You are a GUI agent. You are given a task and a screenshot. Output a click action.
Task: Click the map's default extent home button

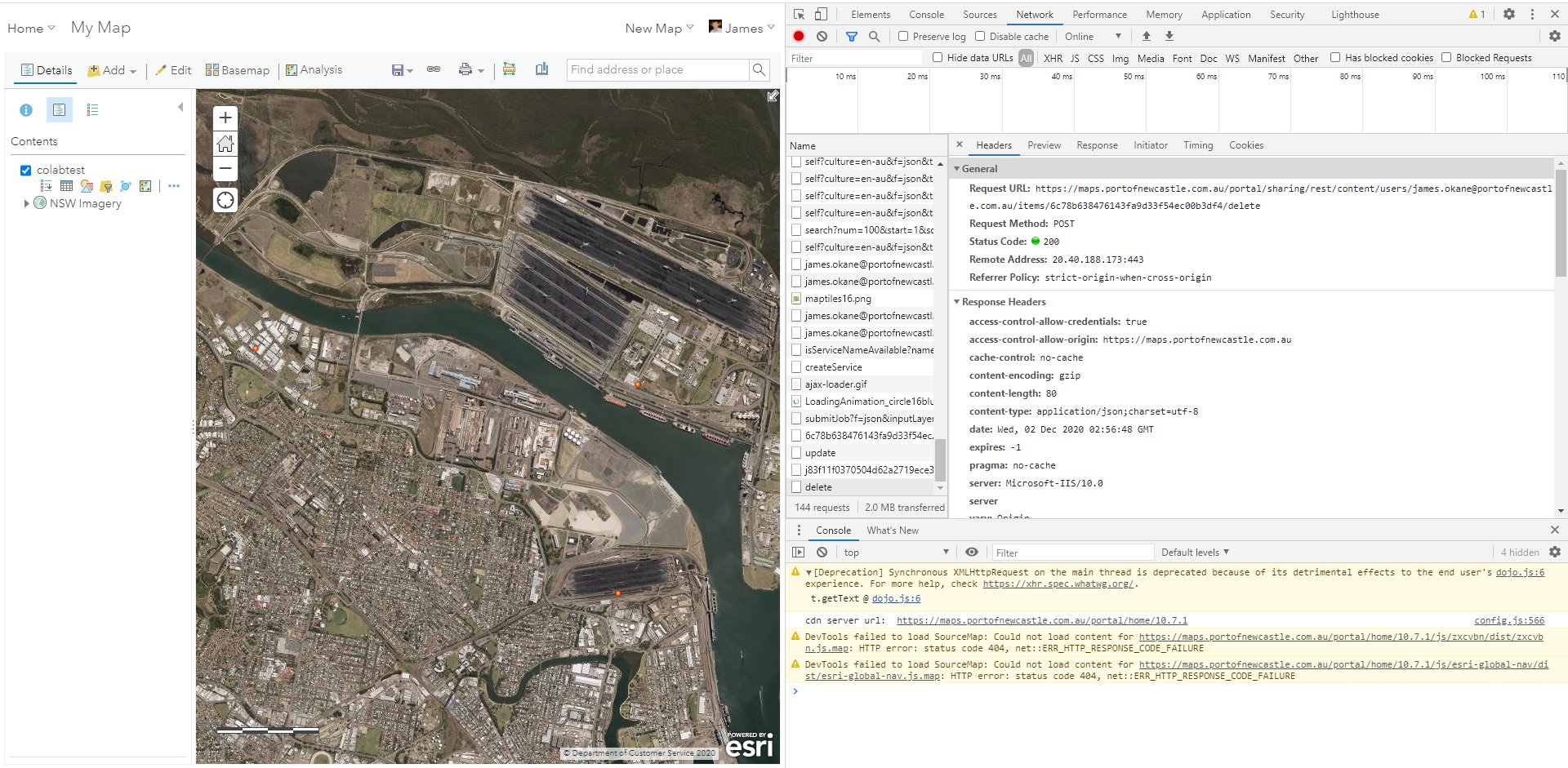click(225, 144)
